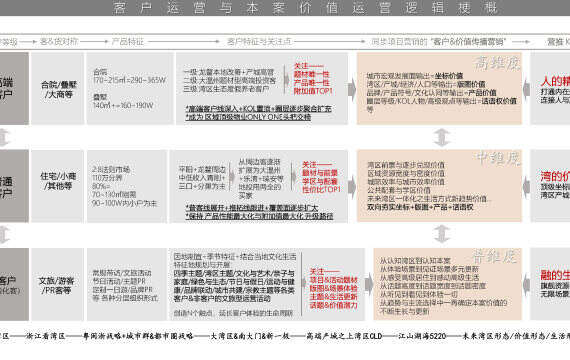The image size is (570, 360).
Task: Click the gray title bar 客户运营与本案价值运营逻辑梗概
Action: coord(285,8)
